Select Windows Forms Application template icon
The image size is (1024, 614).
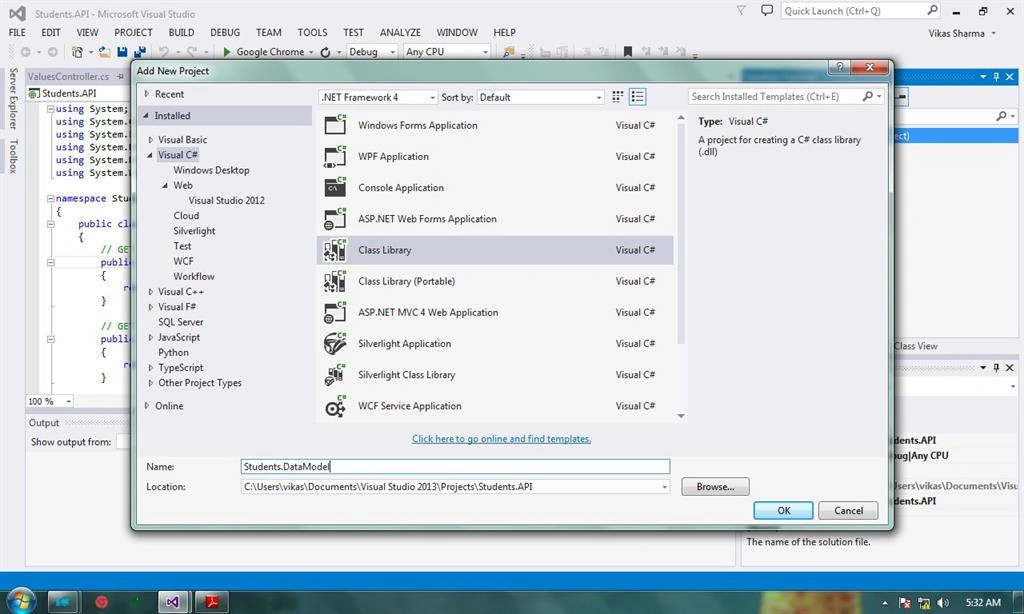[335, 125]
